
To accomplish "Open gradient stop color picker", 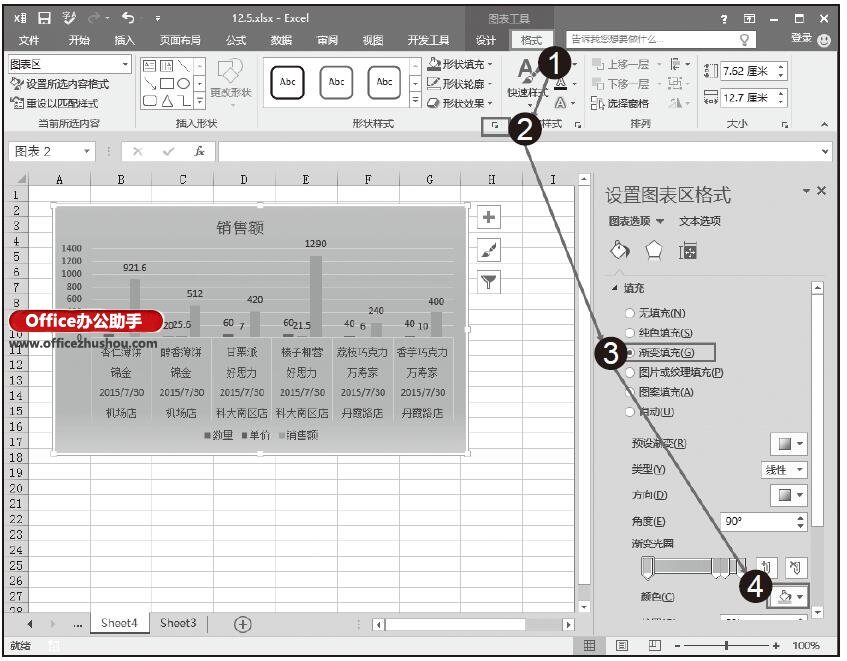I will click(789, 596).
